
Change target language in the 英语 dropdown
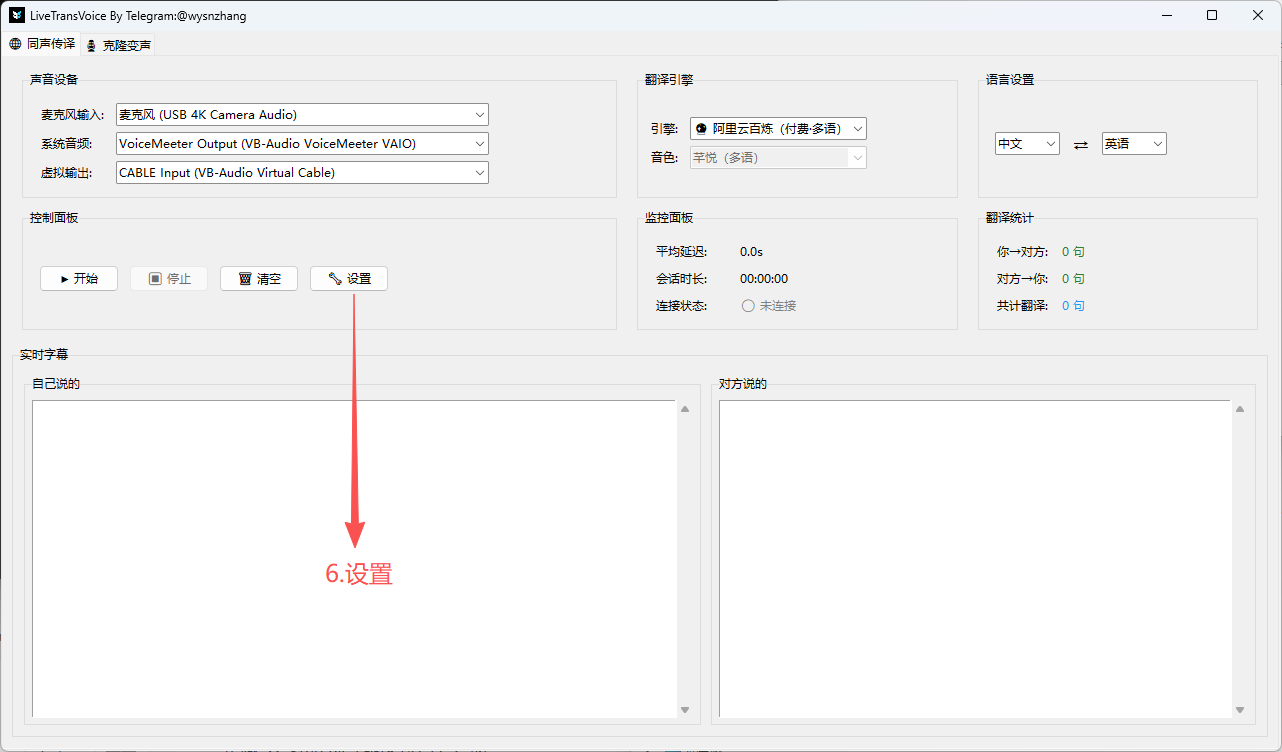[x=1134, y=144]
